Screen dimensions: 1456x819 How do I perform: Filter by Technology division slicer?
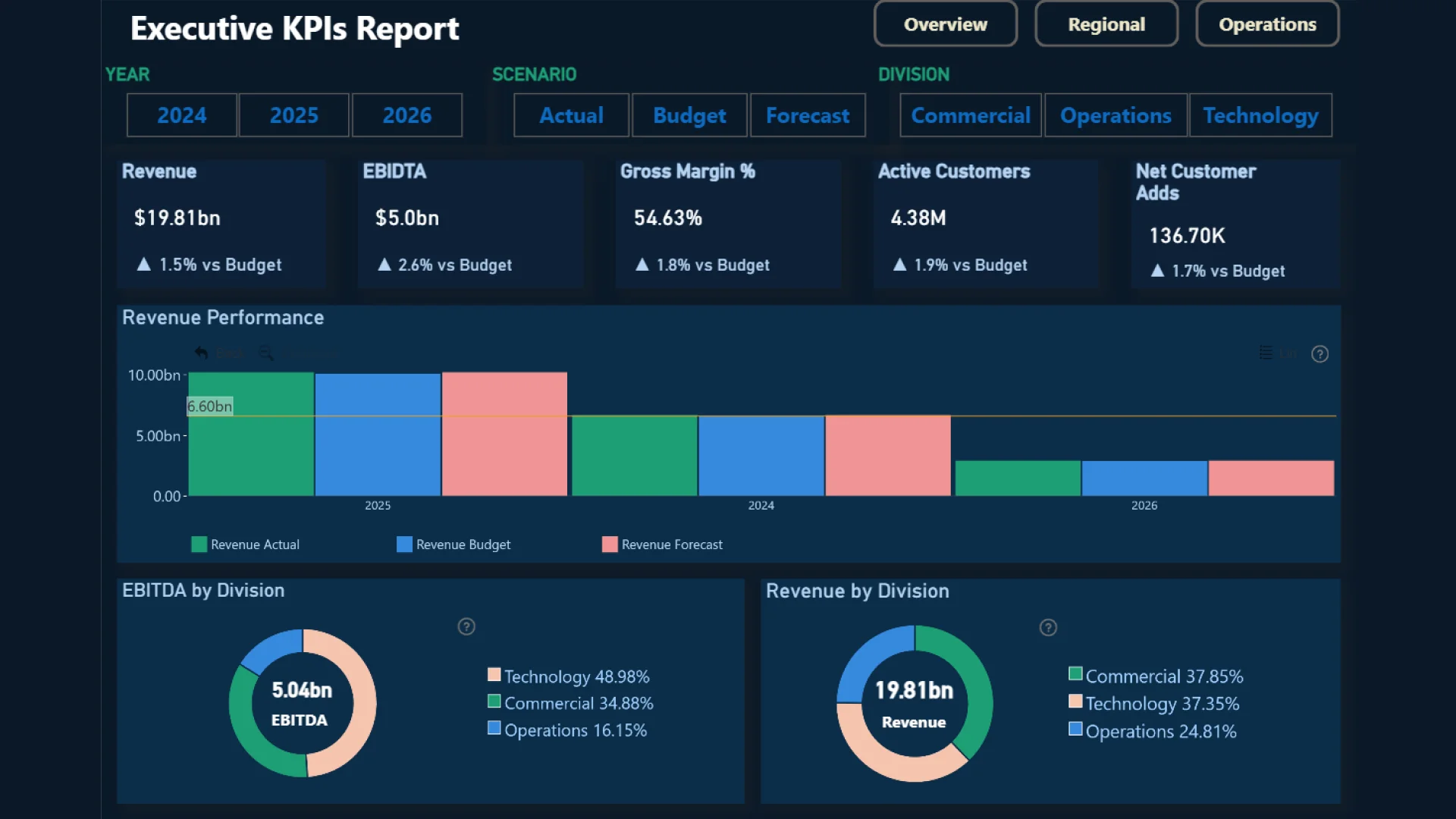pos(1260,115)
